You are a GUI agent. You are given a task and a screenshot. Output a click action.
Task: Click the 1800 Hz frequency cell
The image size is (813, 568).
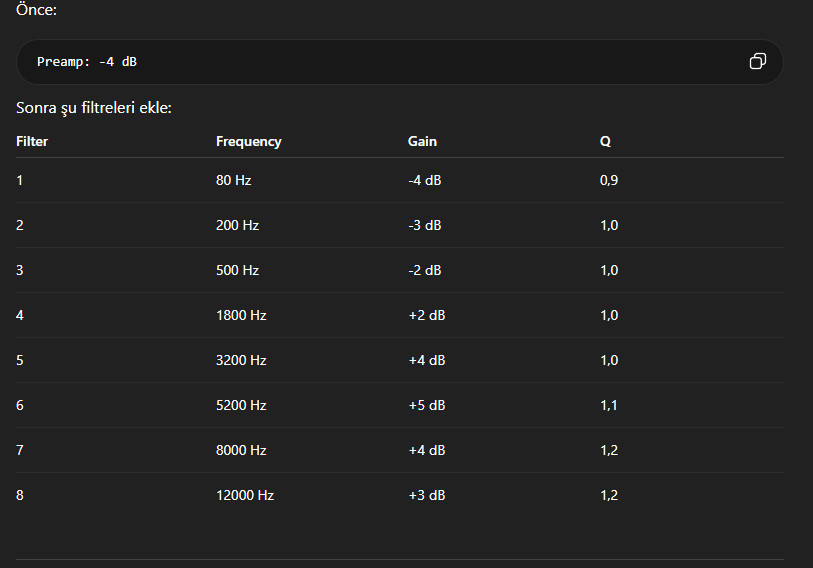[241, 315]
